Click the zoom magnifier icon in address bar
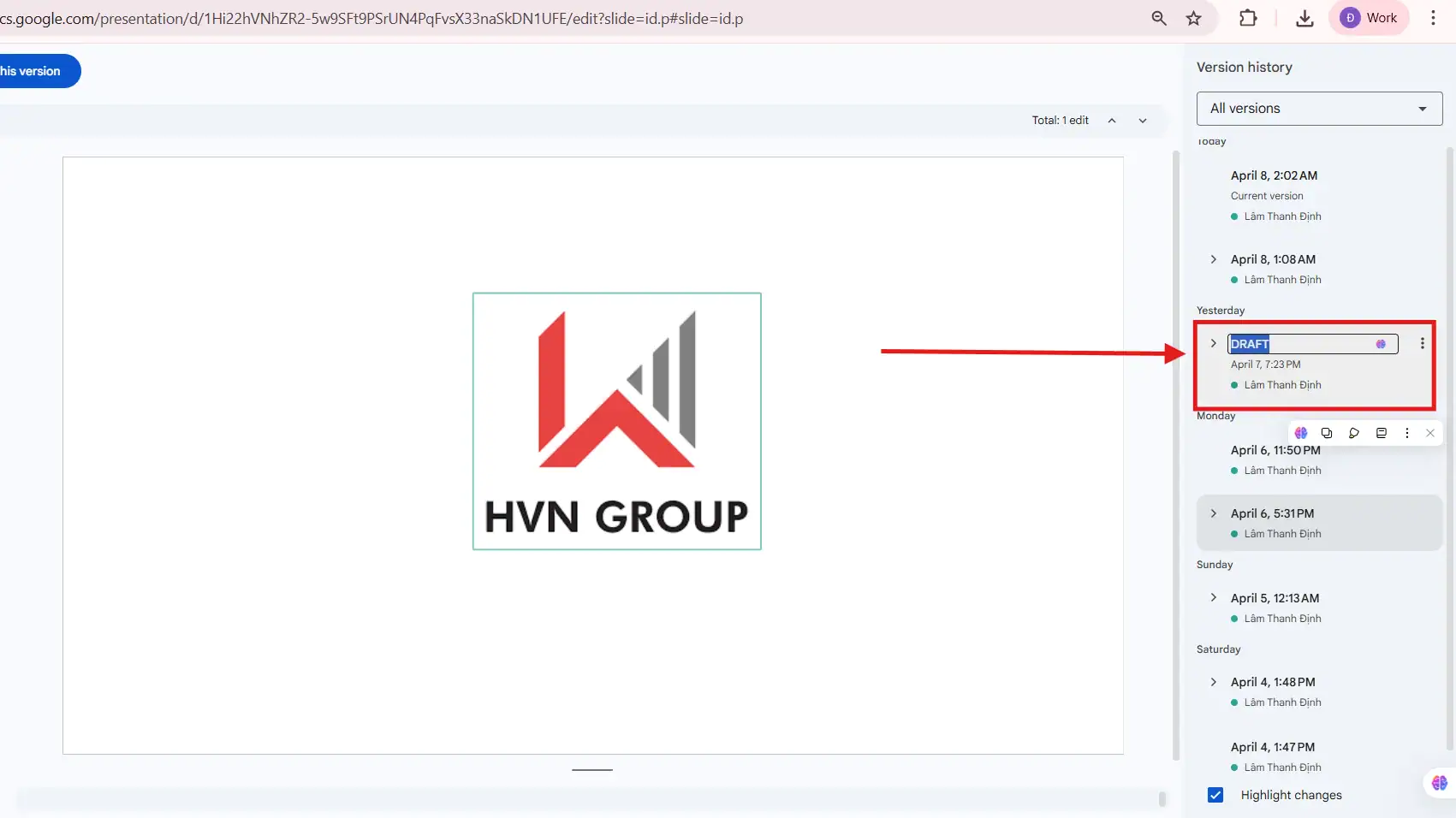This screenshot has height=818, width=1456. point(1159,18)
